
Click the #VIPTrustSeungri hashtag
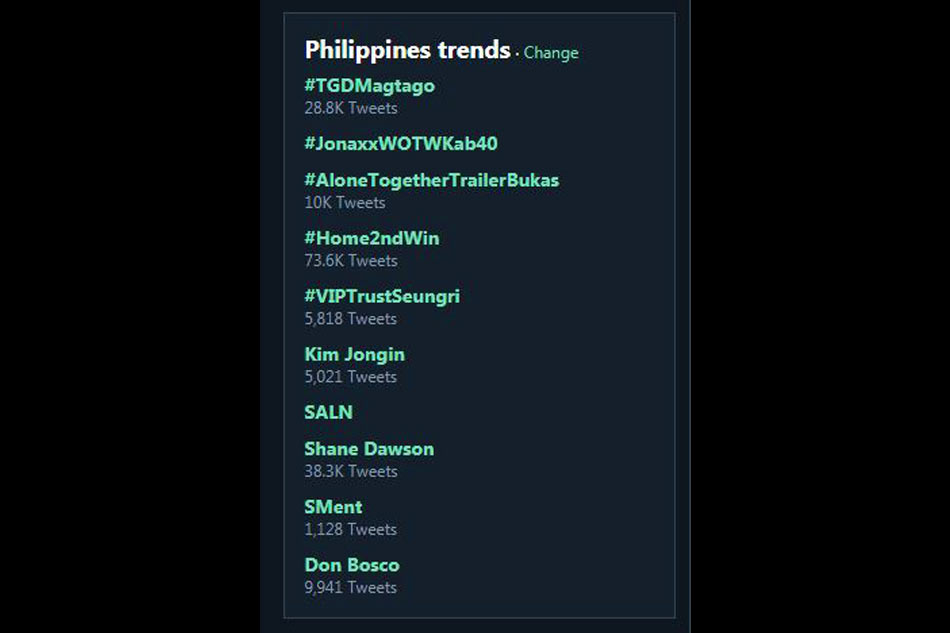pos(382,297)
